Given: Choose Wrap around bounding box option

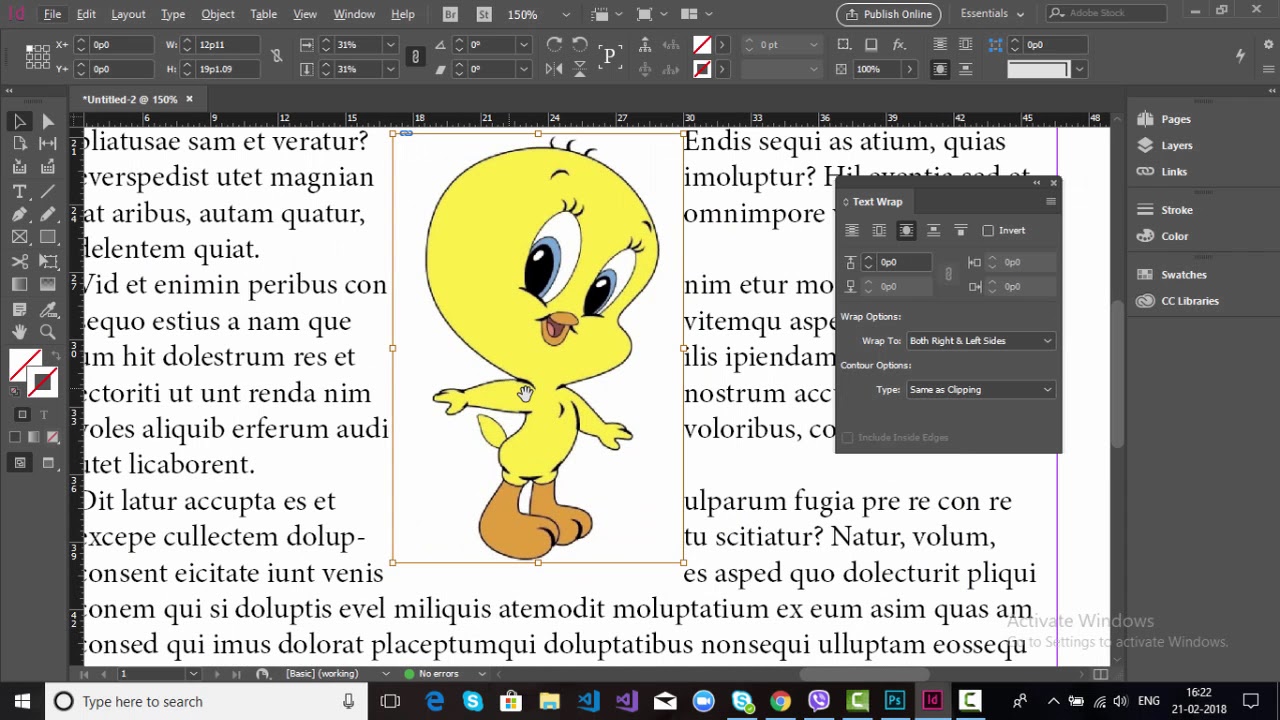Looking at the screenshot, I should pos(879,231).
